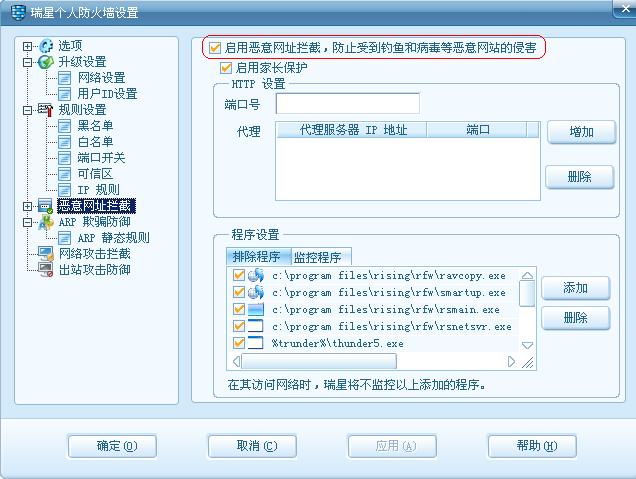
Task: Click the 白名单 page icon
Action: [x=64, y=142]
